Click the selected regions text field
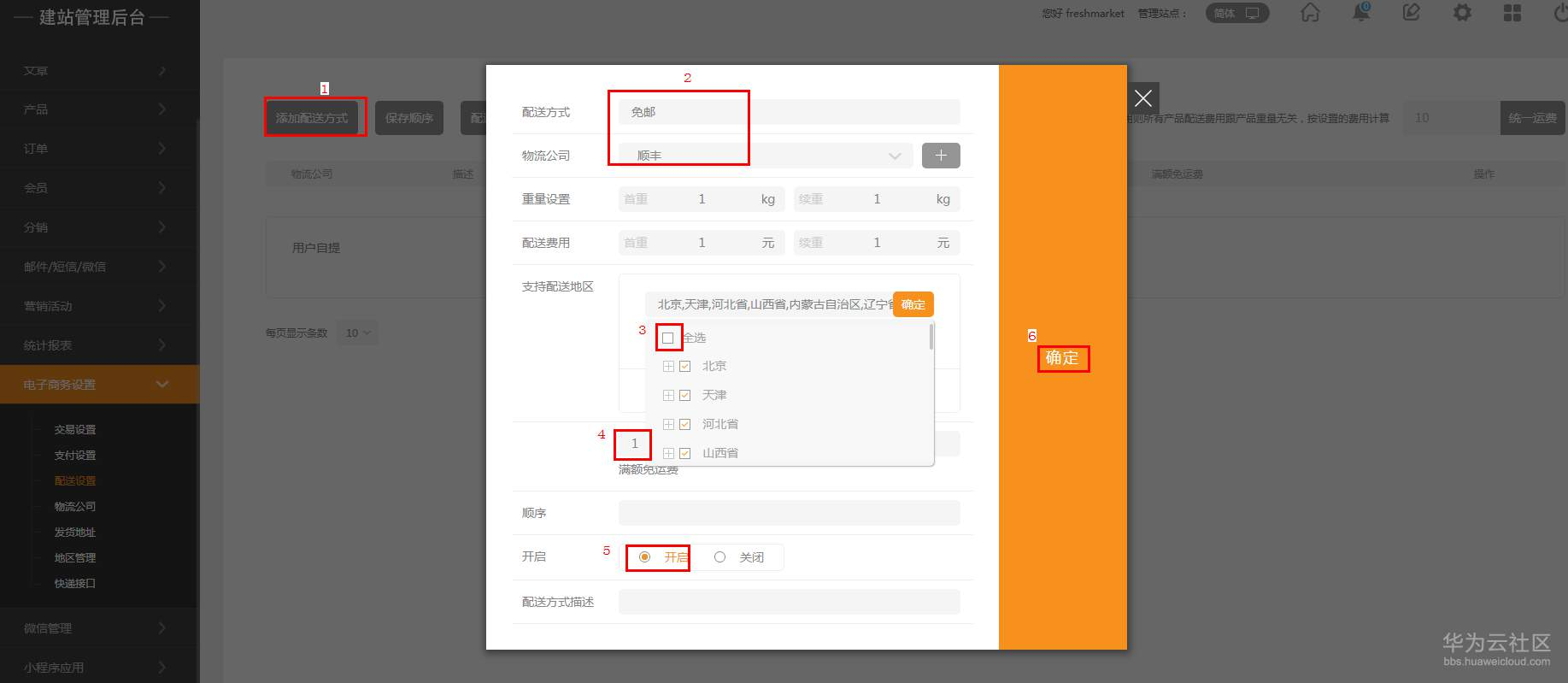The width and height of the screenshot is (1568, 683). pos(769,304)
